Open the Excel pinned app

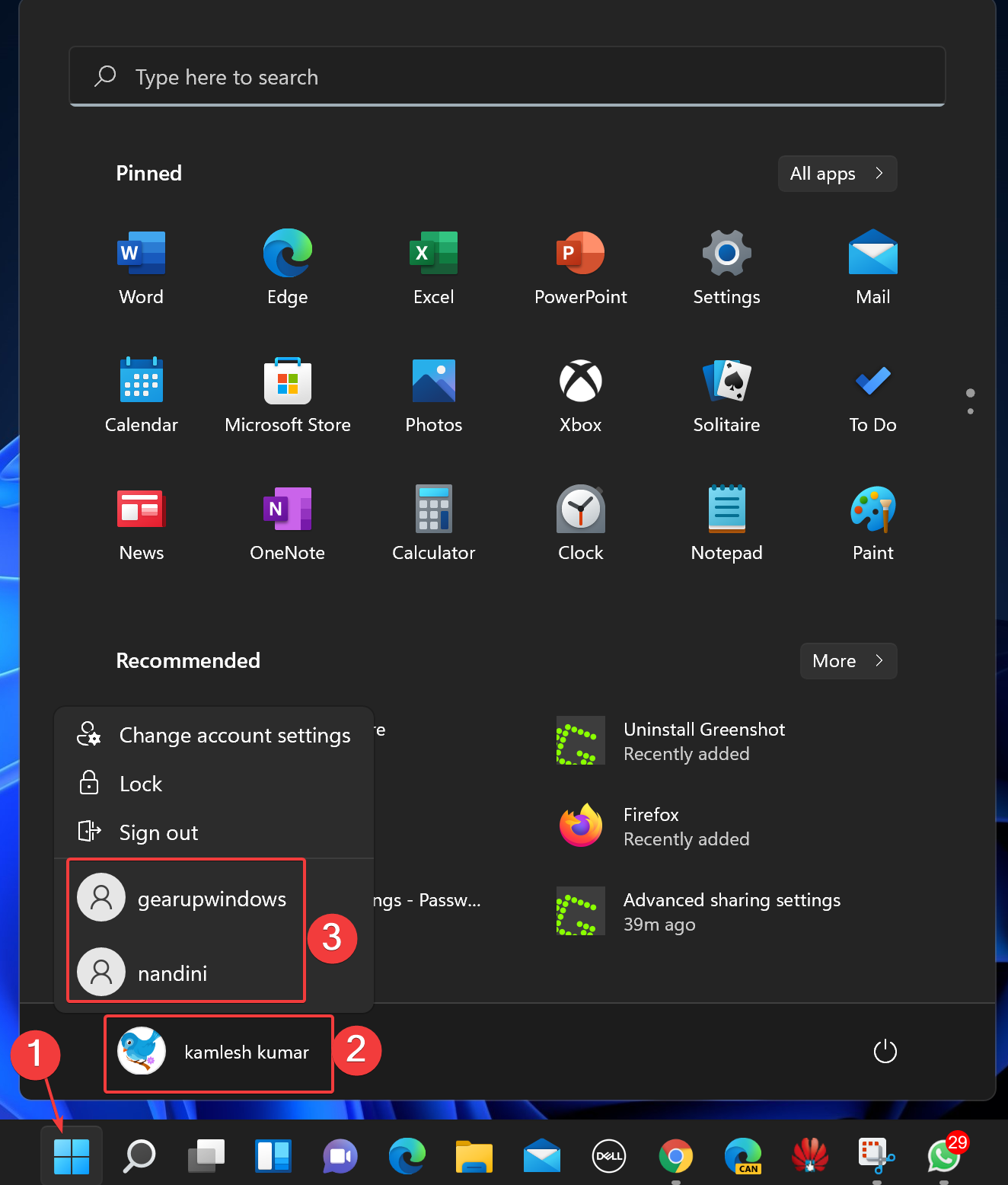tap(434, 268)
